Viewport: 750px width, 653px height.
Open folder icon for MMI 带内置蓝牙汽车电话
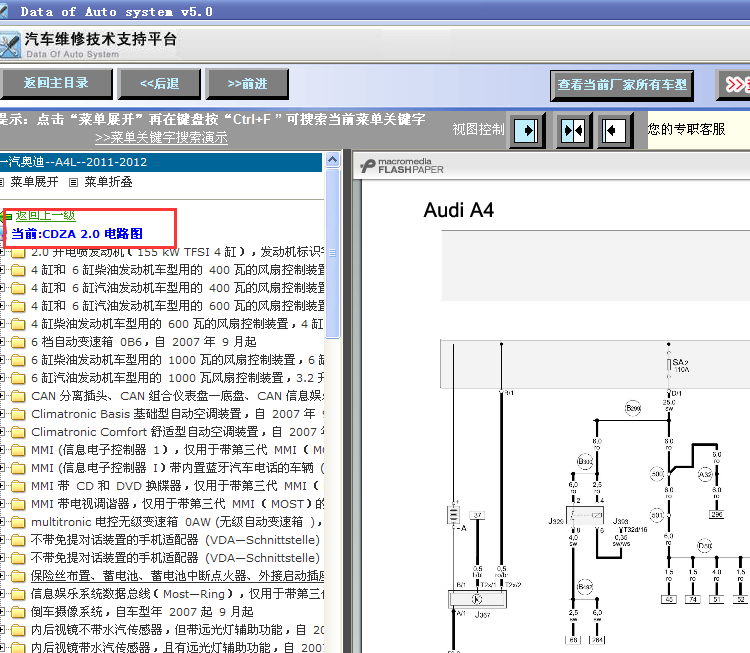(x=18, y=468)
